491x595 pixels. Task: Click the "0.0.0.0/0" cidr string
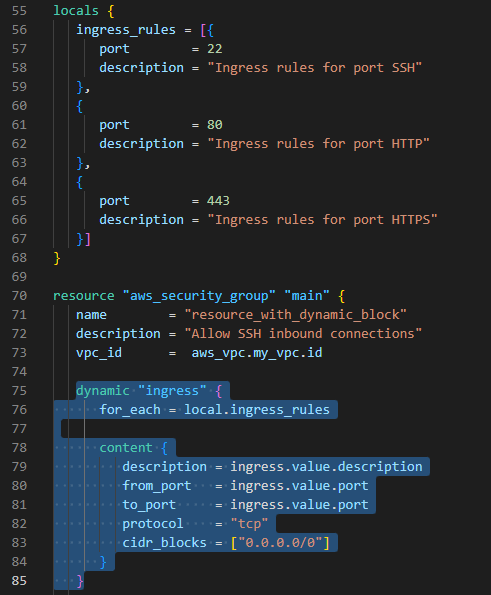click(280, 543)
